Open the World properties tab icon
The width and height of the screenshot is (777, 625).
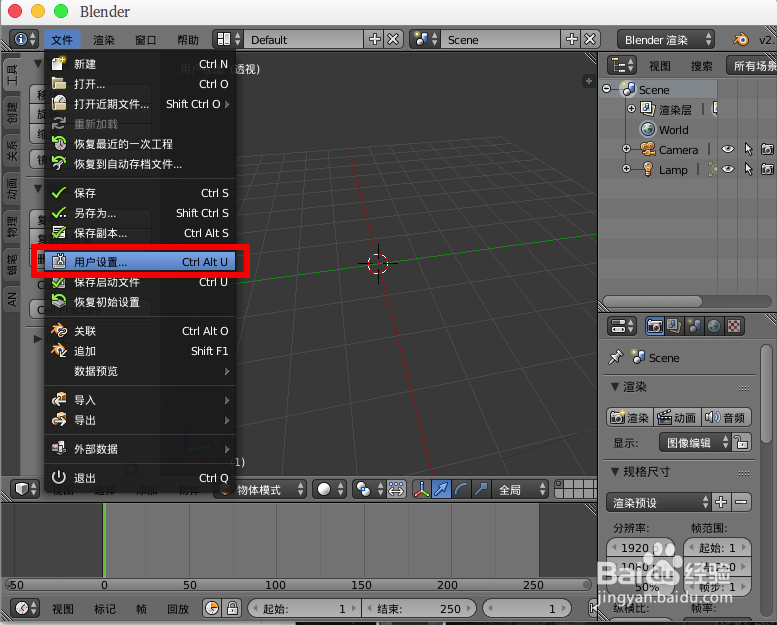click(x=714, y=326)
